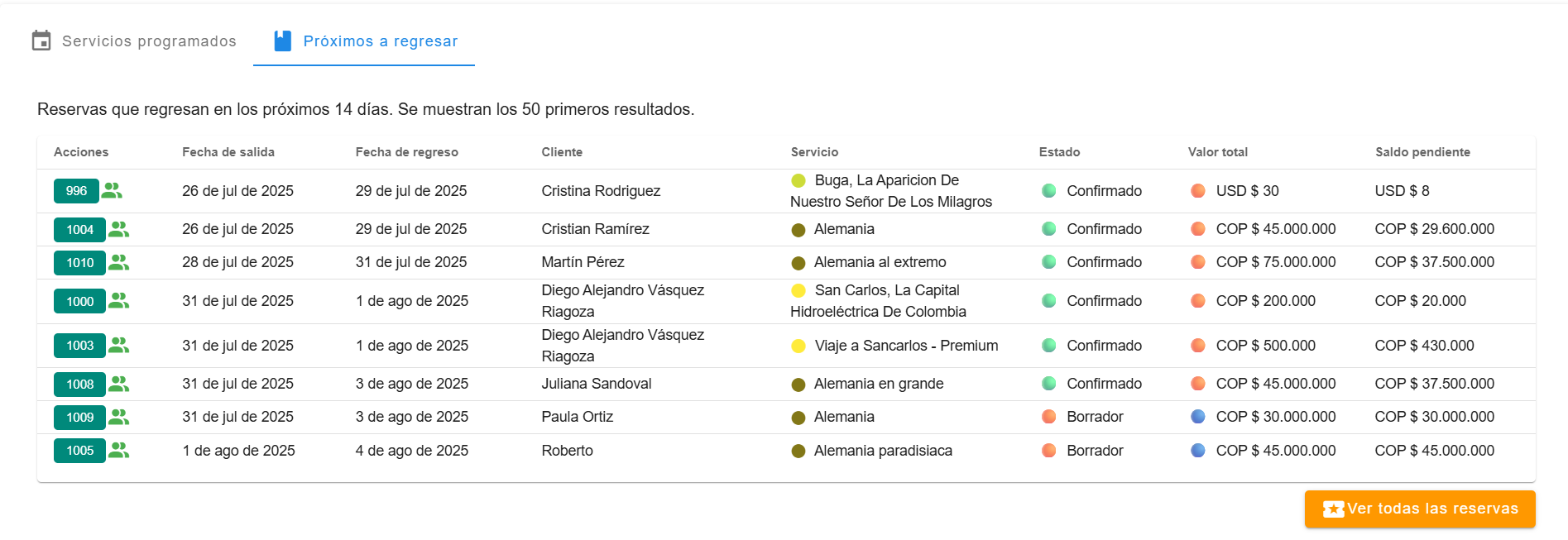Click the people icon next to reservation 1004
This screenshot has height=540, width=1568.
pos(119,229)
